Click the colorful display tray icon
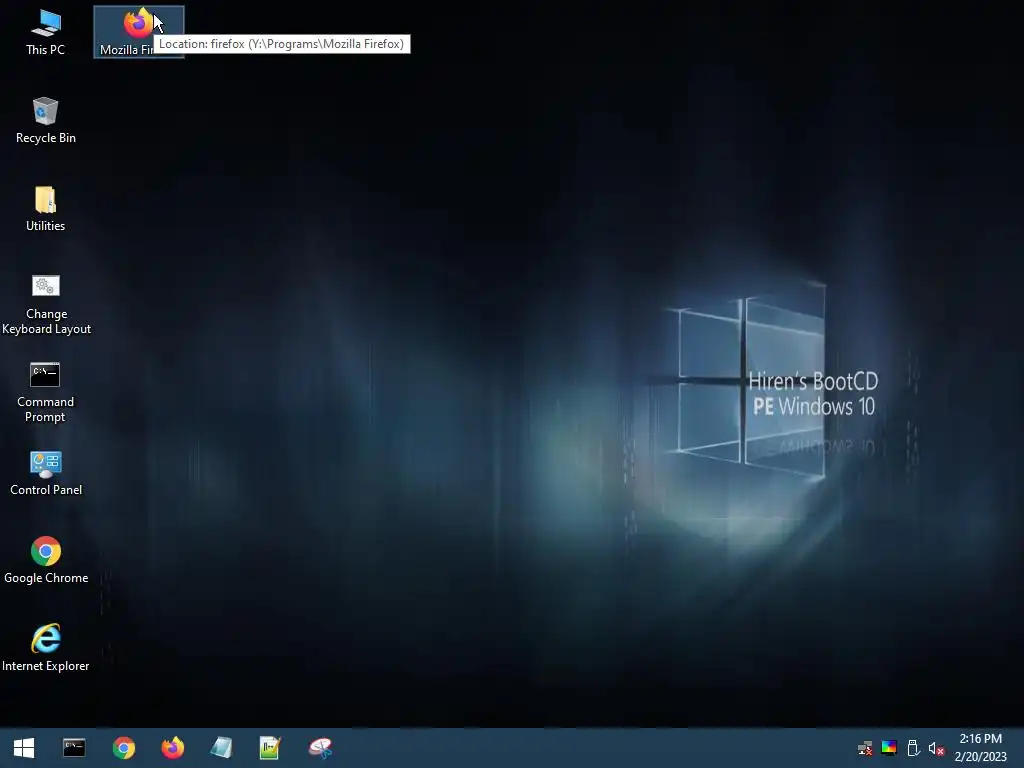 point(889,748)
